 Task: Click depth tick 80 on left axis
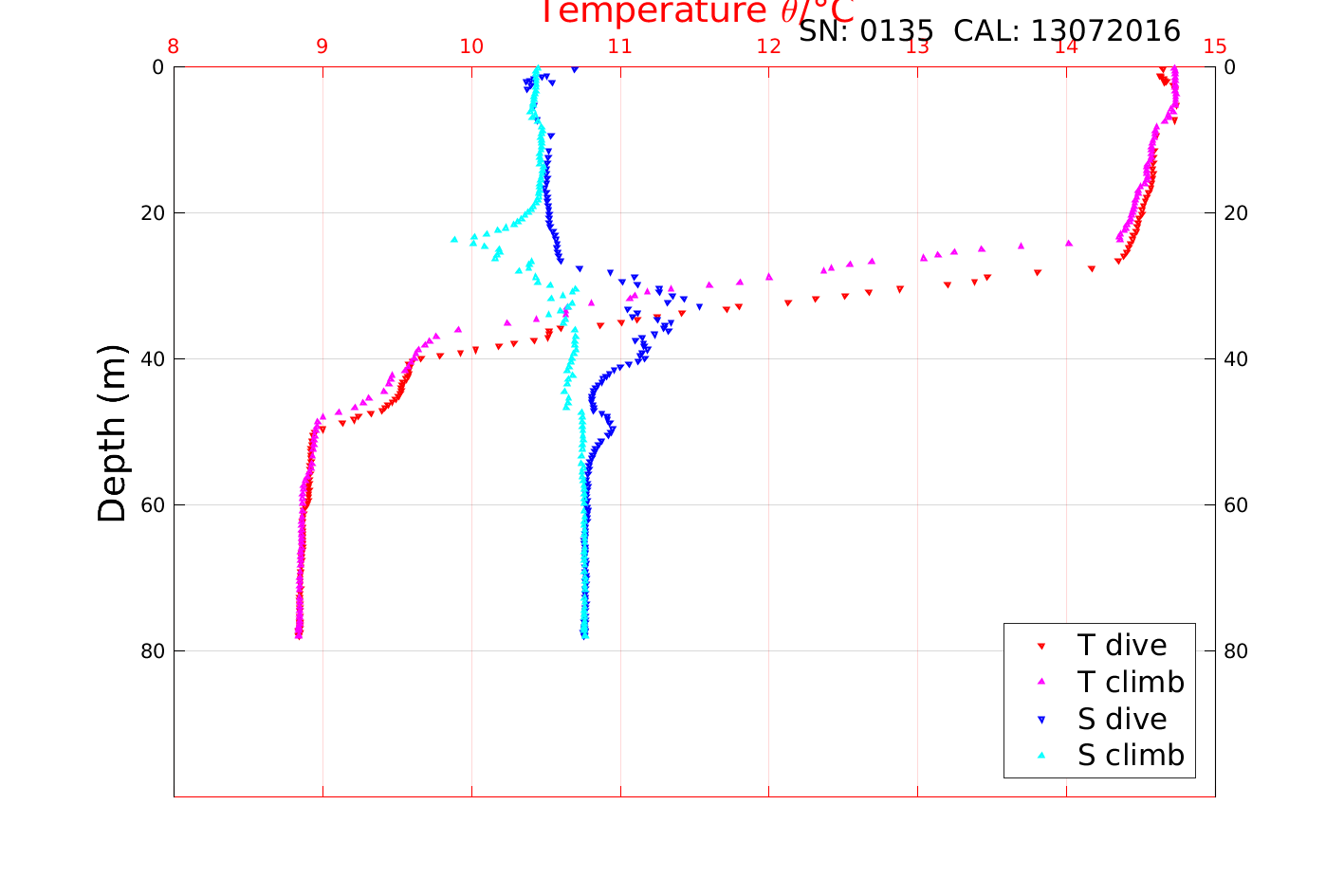point(154,651)
